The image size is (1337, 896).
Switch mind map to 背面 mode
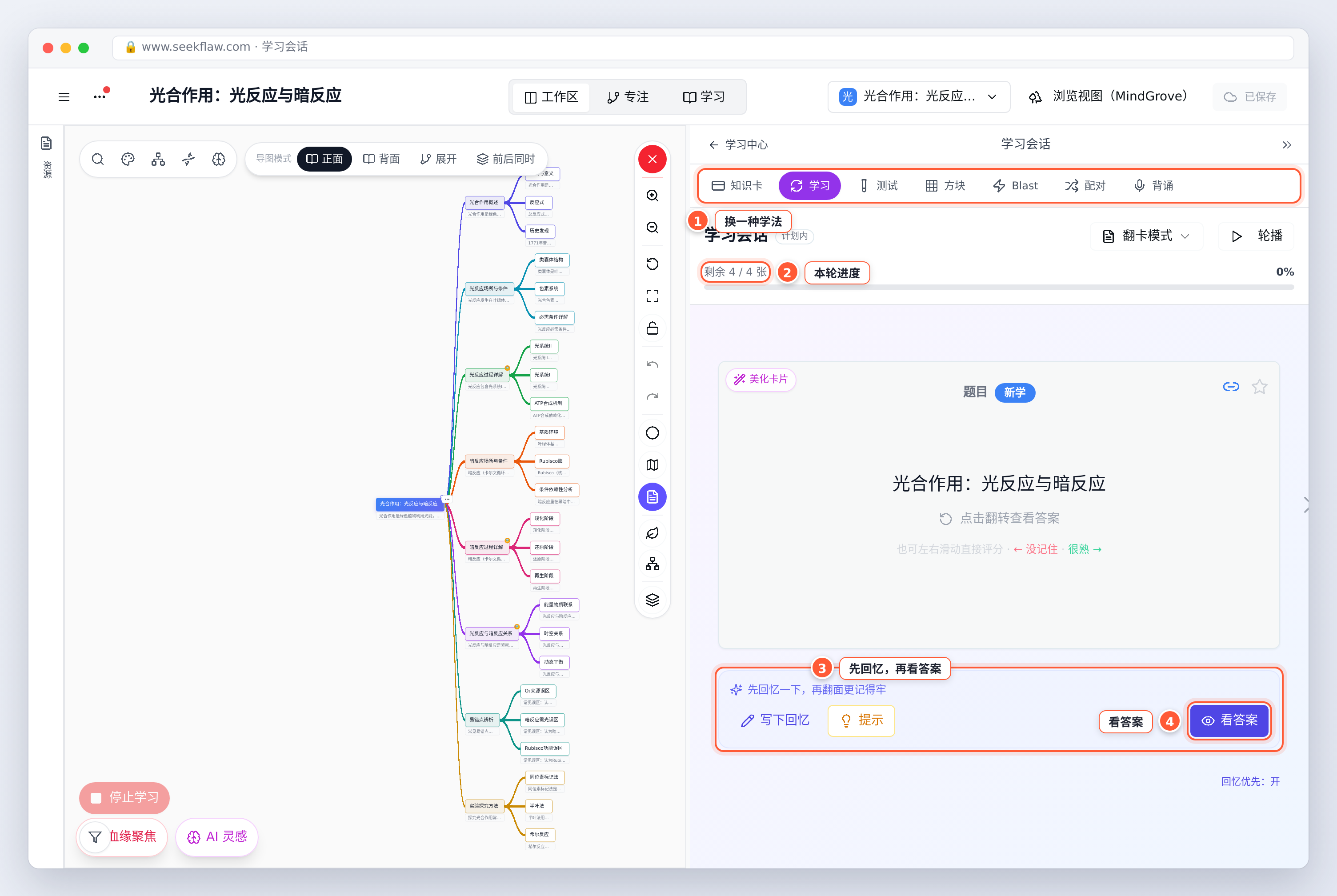click(x=382, y=159)
